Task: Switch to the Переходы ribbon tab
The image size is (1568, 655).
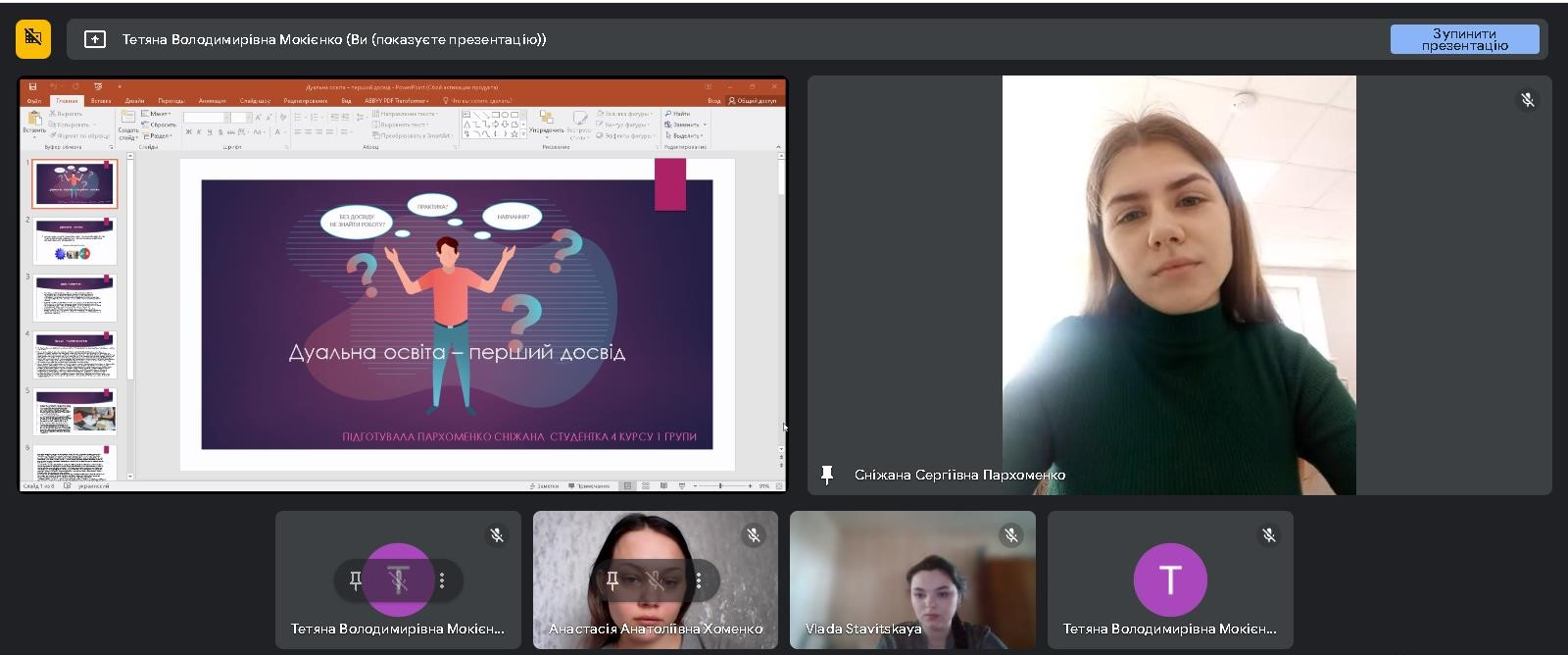Action: tap(171, 100)
